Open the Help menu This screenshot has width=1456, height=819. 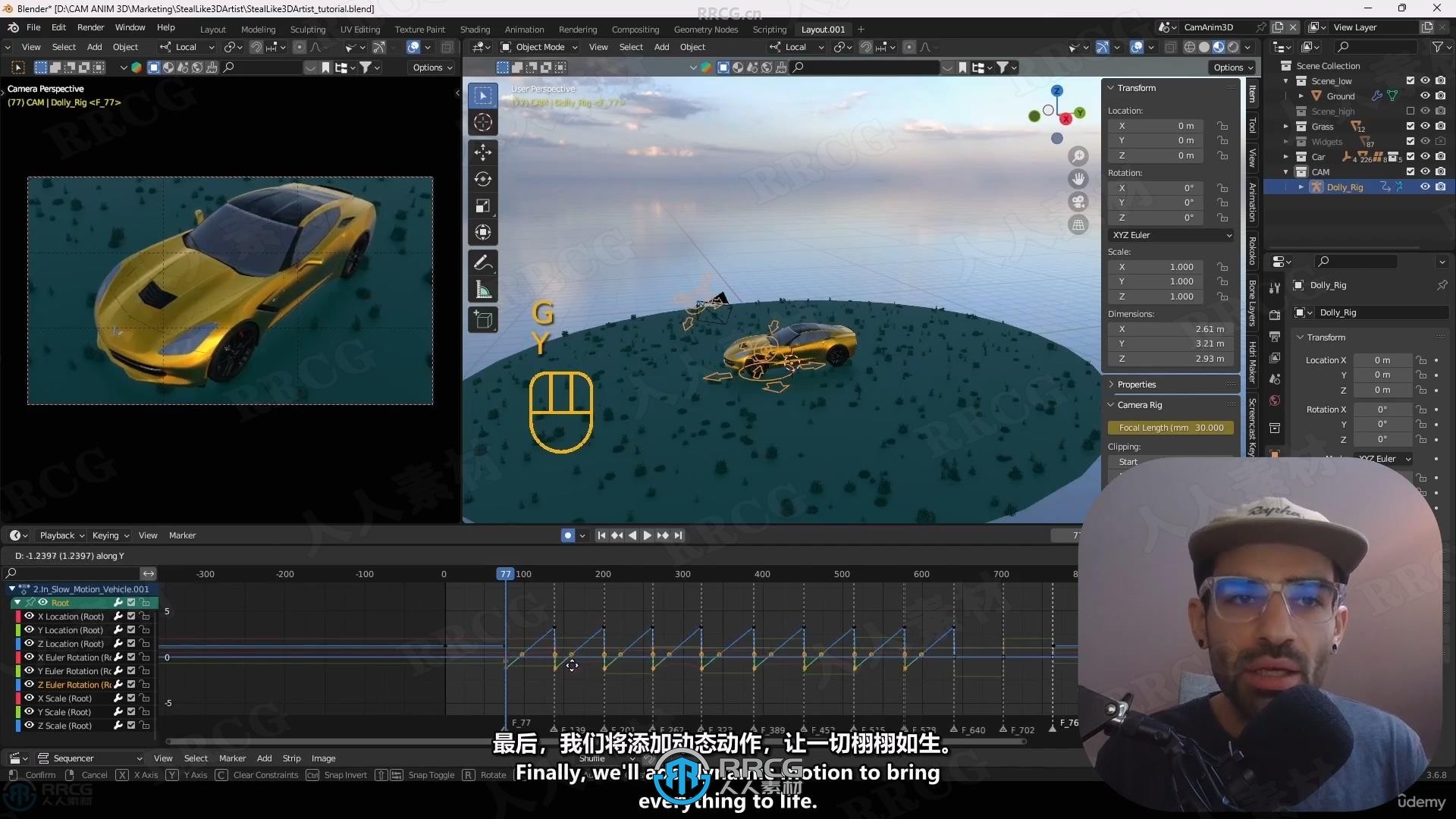(165, 27)
